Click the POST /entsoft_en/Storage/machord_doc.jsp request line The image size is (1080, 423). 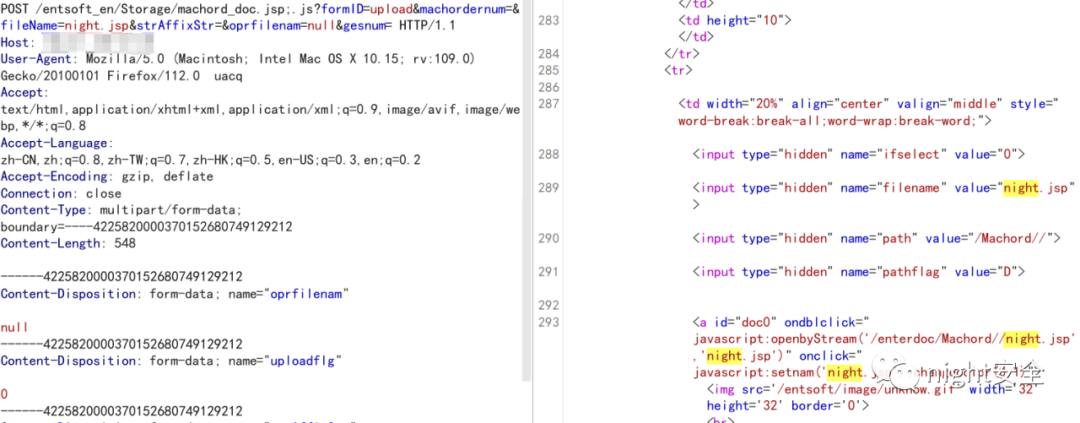[x=260, y=9]
